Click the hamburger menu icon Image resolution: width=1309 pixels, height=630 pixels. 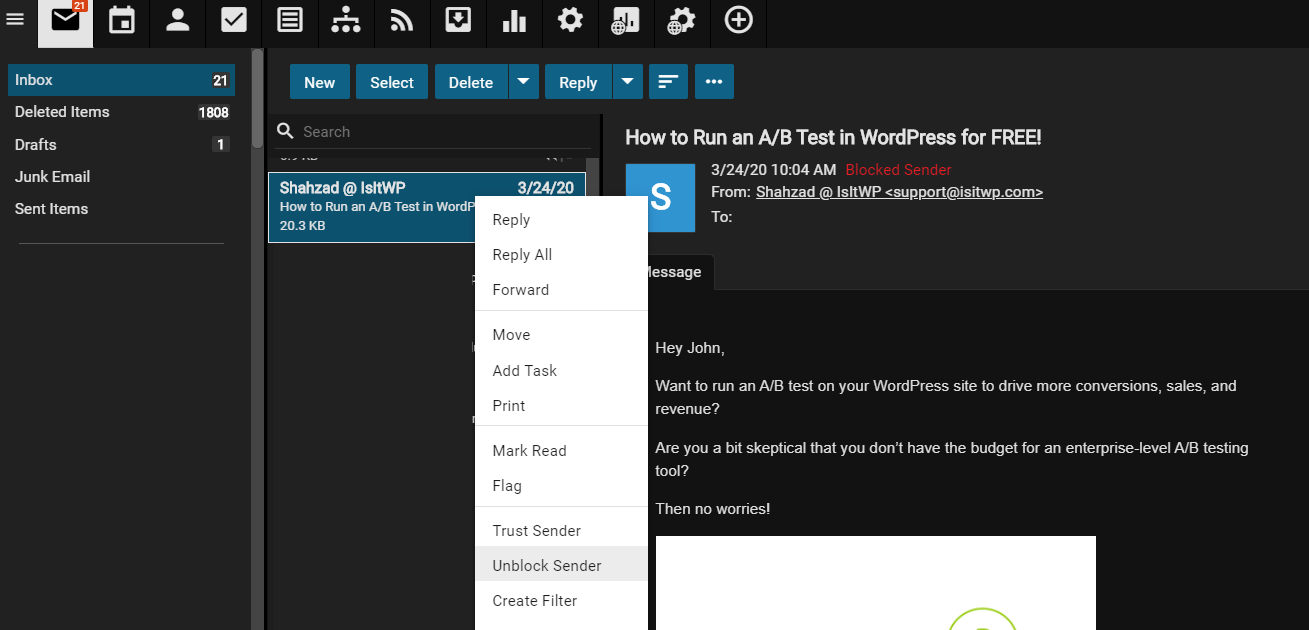coord(15,20)
